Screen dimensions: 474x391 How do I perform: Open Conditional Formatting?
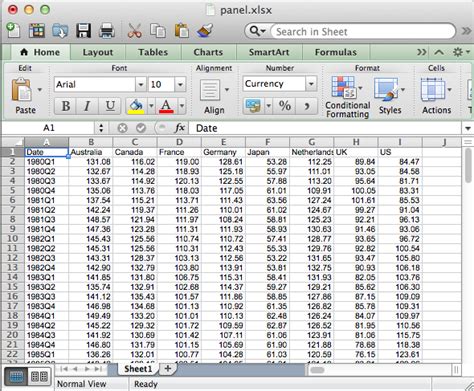tap(343, 88)
